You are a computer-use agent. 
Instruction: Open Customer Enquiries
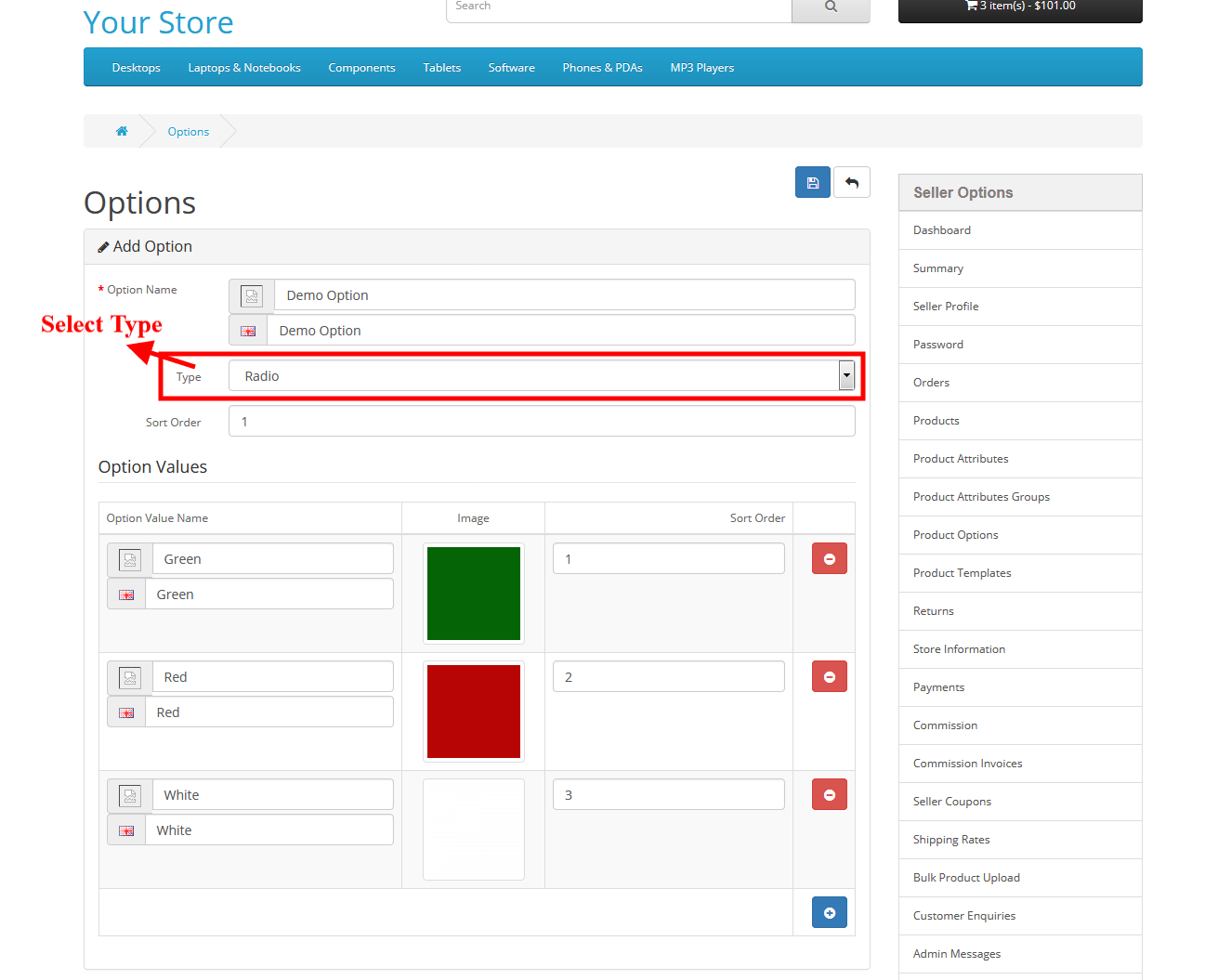pos(1020,916)
